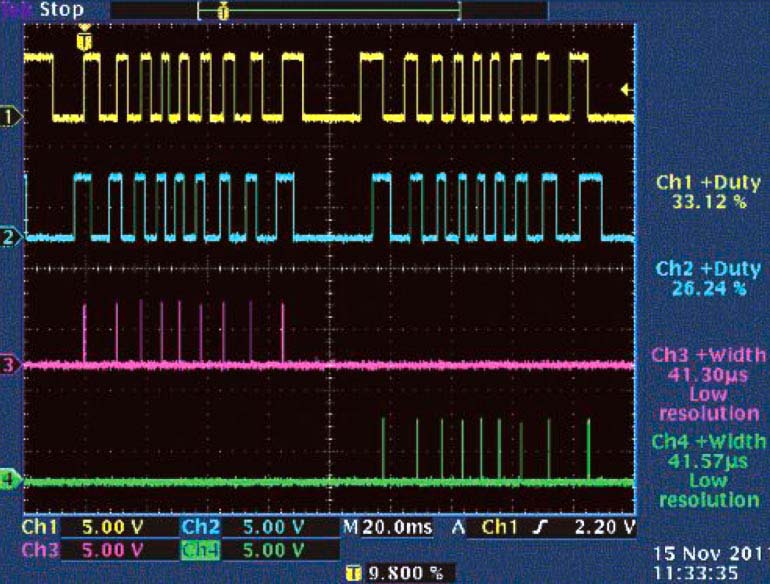
Task: Select the green channel 4 ground marker
Action: 12,481
